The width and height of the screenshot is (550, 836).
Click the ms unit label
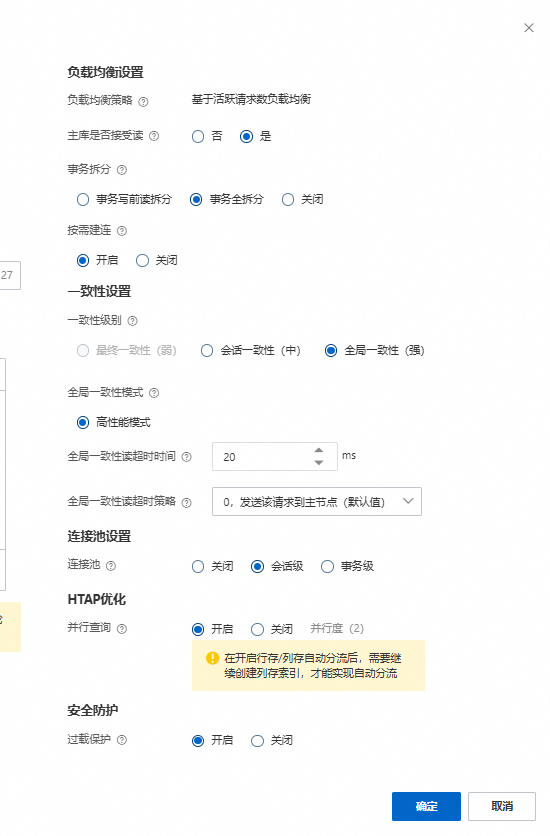[349, 455]
